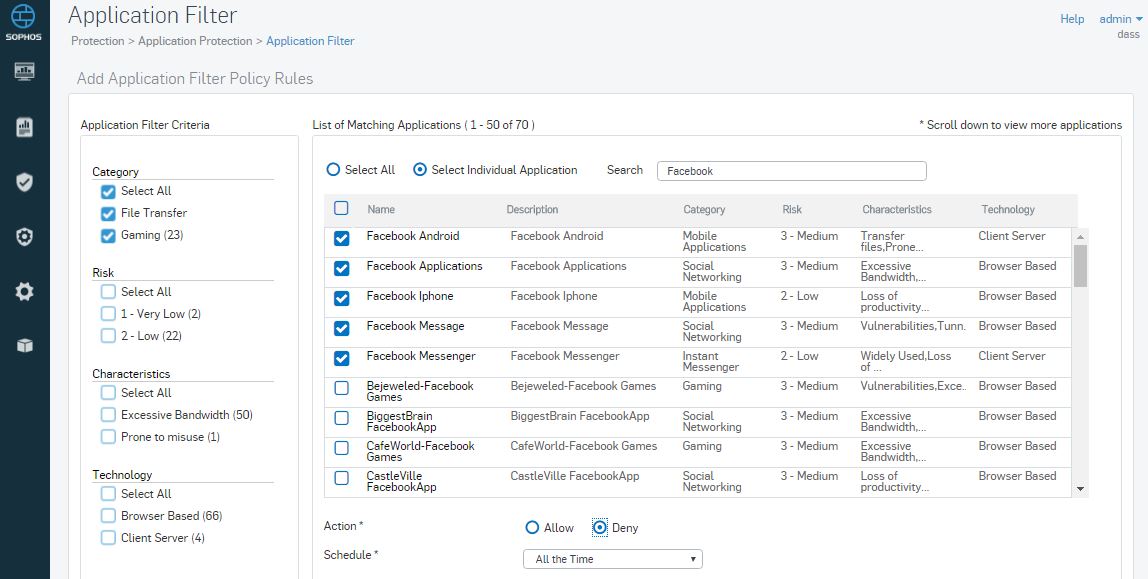1148x579 pixels.
Task: Check the Bejeweled-Facebook Games row
Action: pos(341,388)
